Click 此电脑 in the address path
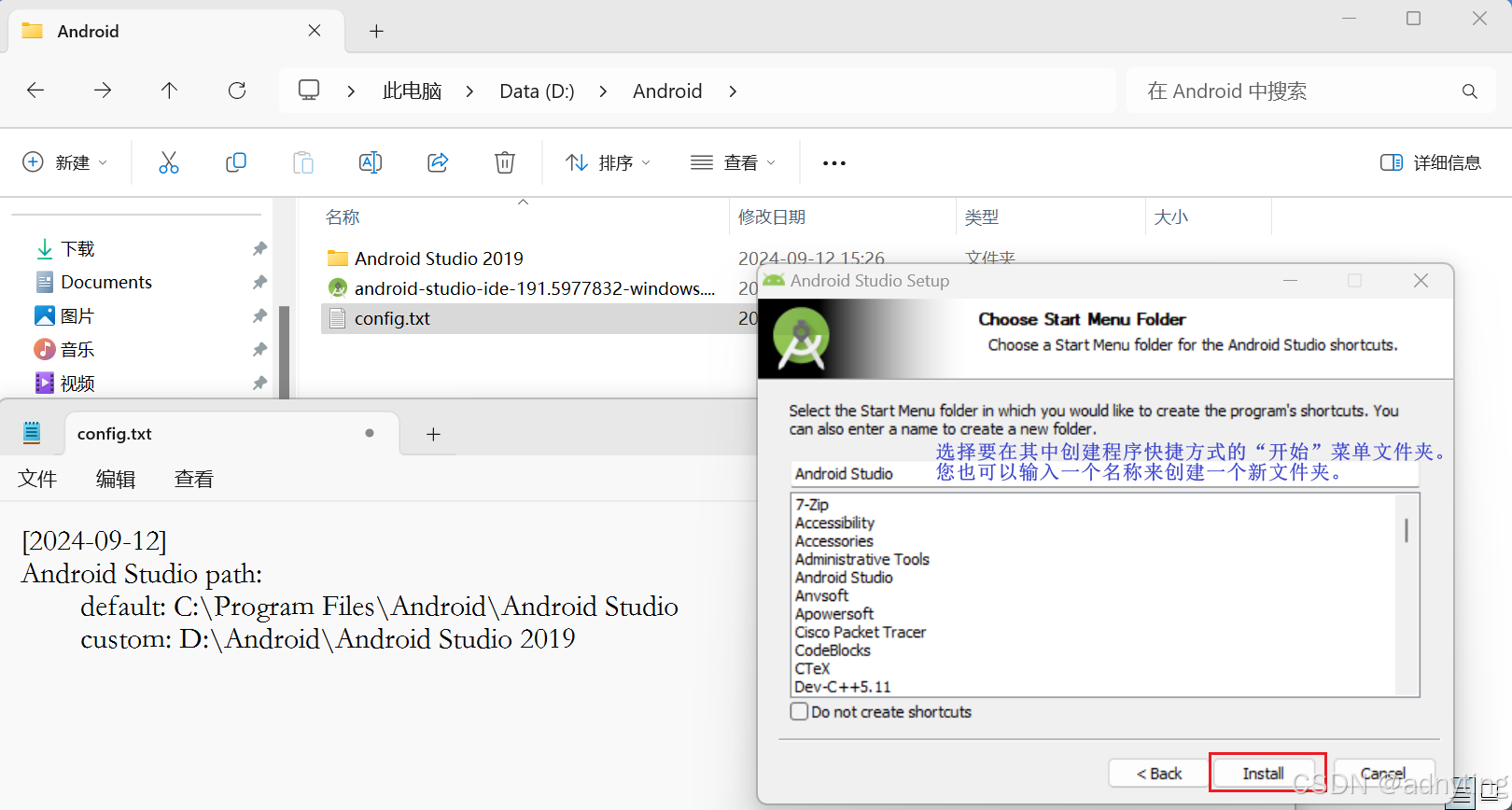 (412, 91)
